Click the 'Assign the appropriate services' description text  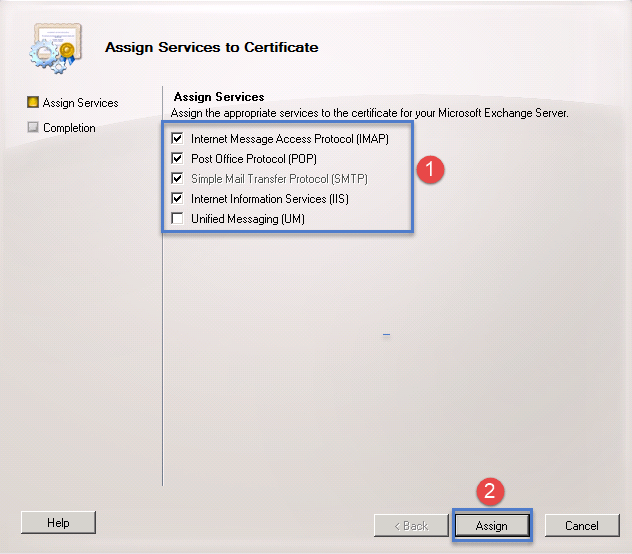(x=370, y=113)
